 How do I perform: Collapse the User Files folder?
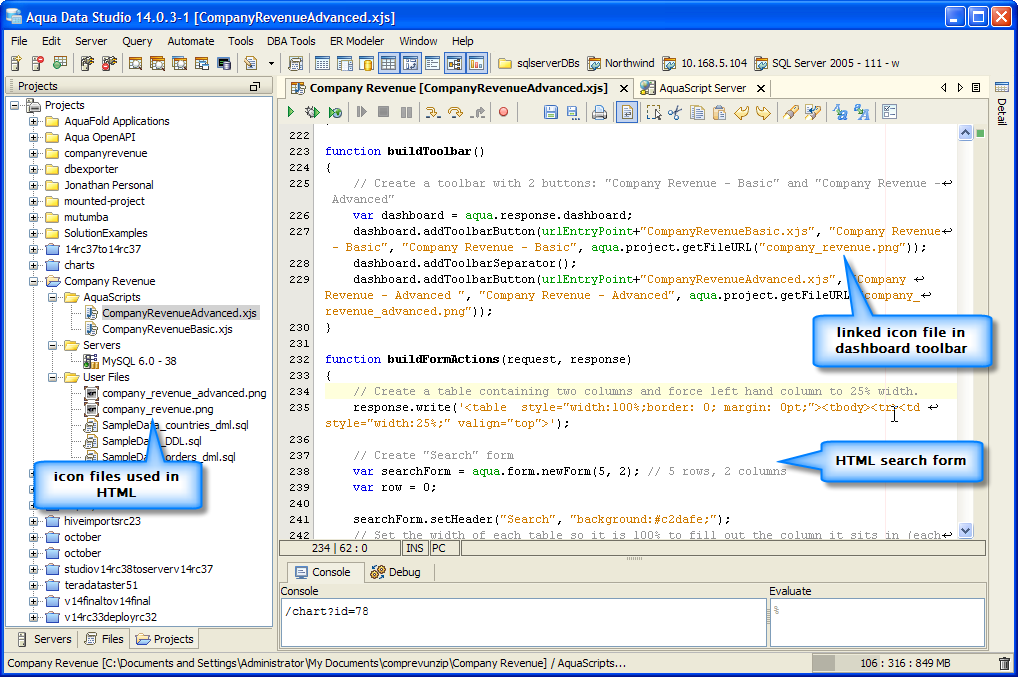(x=52, y=377)
